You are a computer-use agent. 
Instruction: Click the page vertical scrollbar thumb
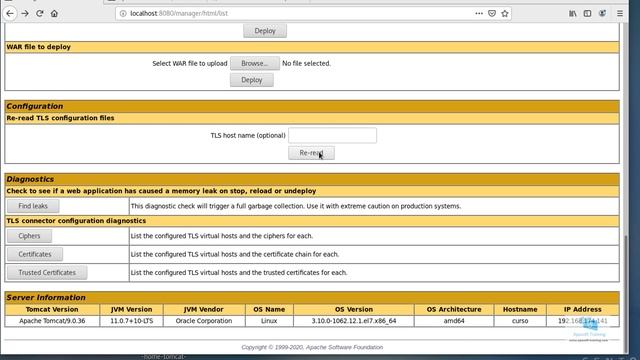(627, 293)
